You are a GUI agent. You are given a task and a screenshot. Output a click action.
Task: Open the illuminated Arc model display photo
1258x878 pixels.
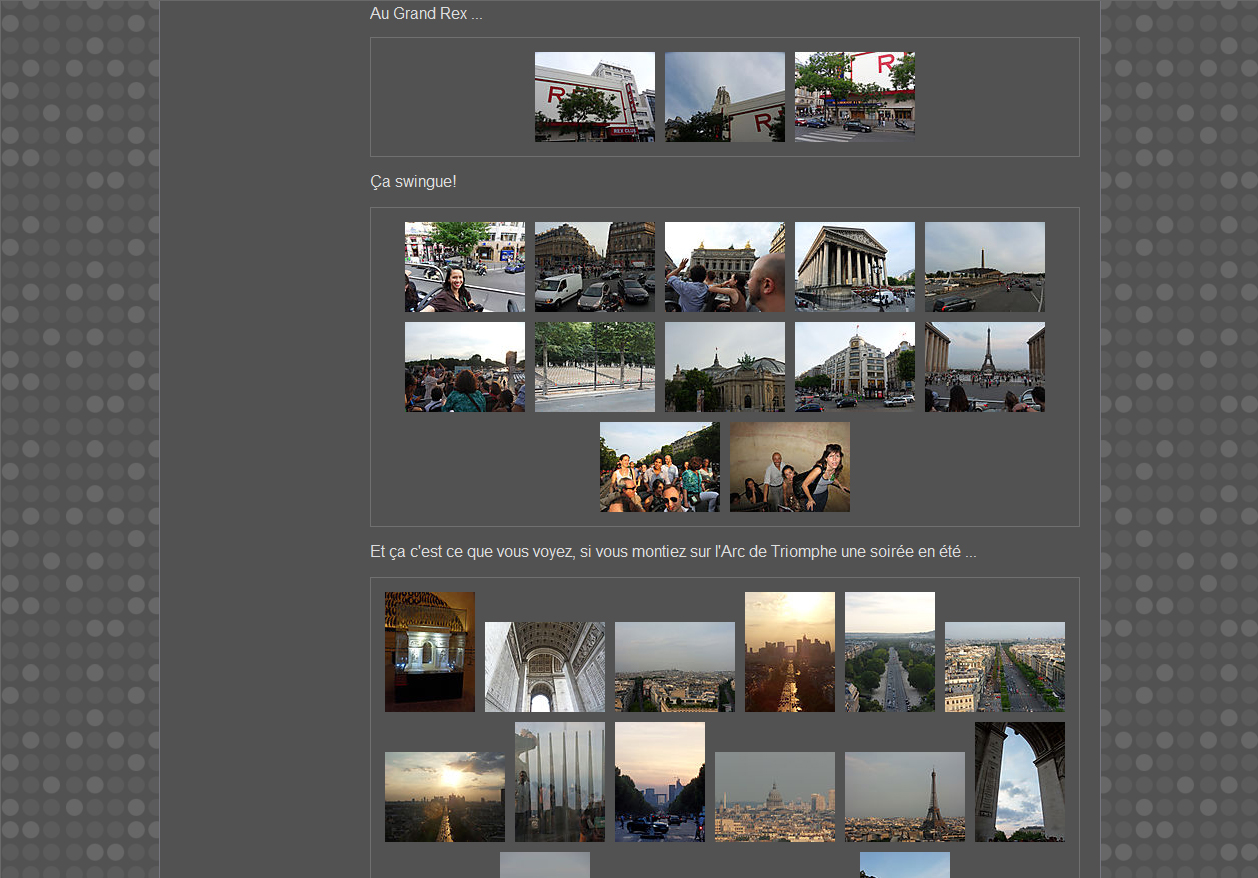[x=429, y=652]
